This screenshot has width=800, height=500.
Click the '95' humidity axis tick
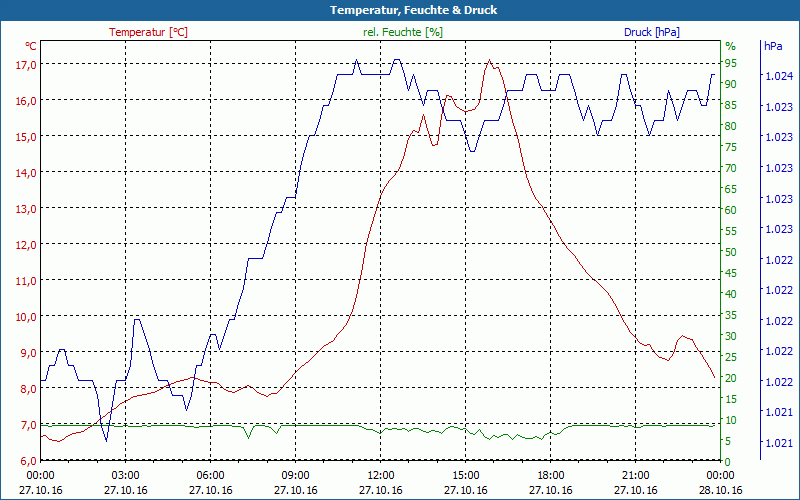coord(731,64)
